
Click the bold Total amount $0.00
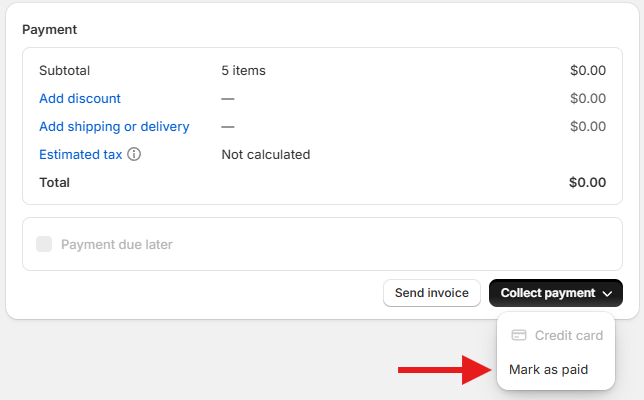pyautogui.click(x=587, y=183)
